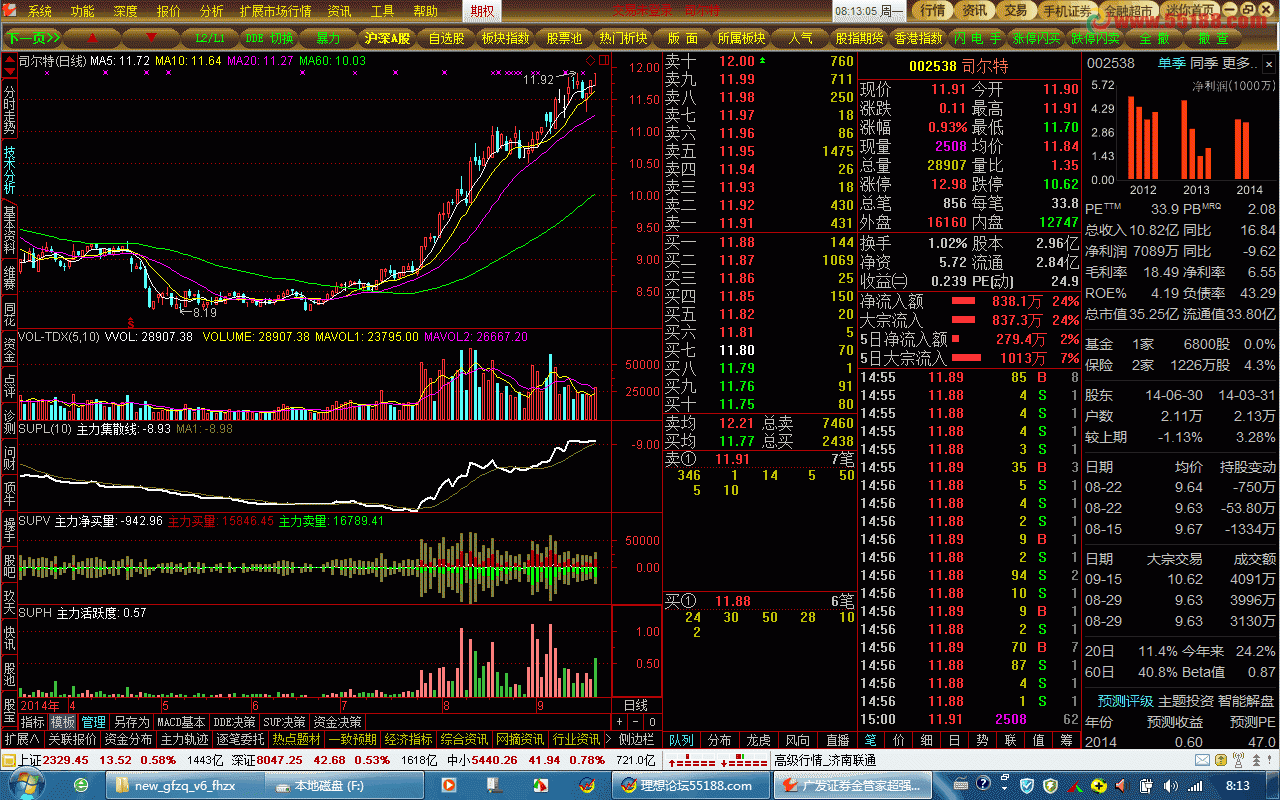
Task: Select 单季 profit view
Action: (1171, 63)
